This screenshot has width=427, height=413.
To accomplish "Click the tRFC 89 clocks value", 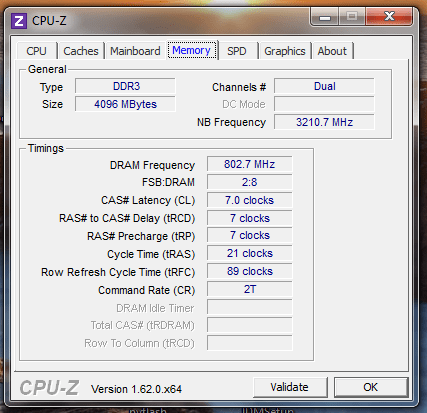I will (250, 271).
